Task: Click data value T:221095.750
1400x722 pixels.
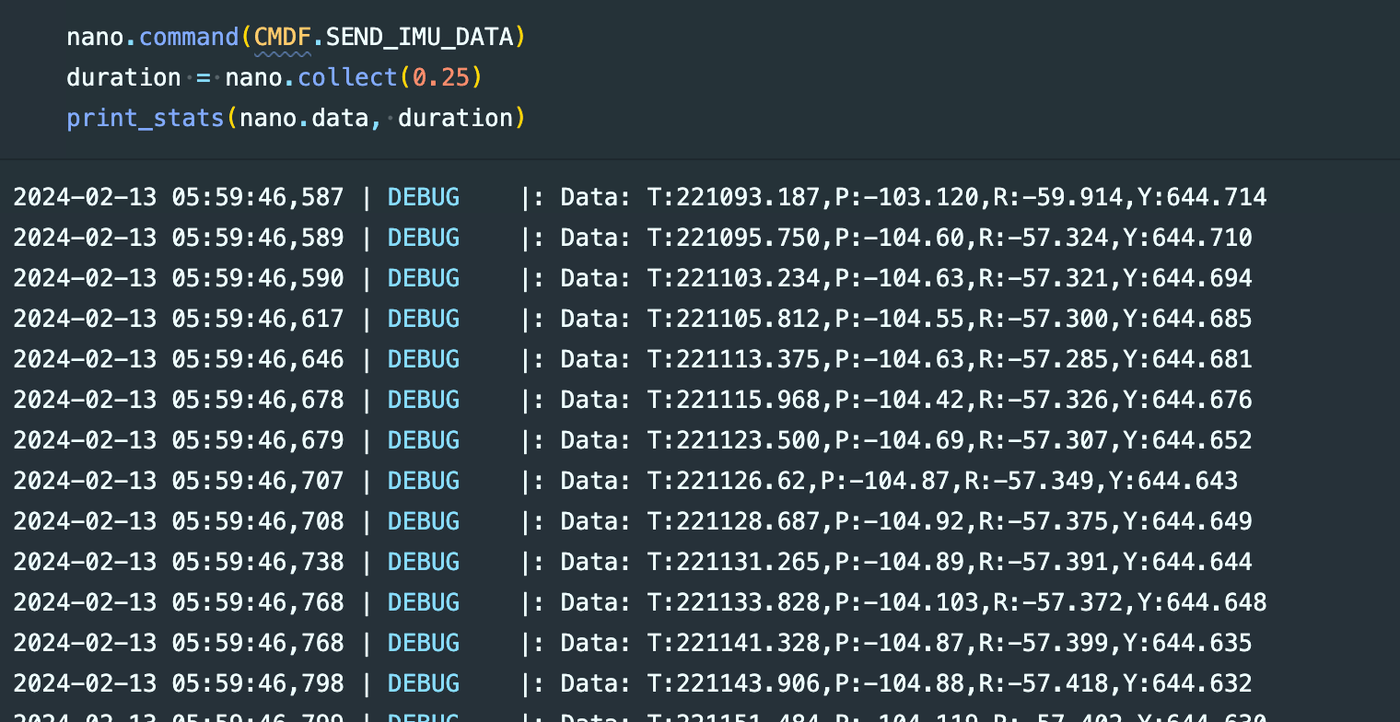Action: 734,238
